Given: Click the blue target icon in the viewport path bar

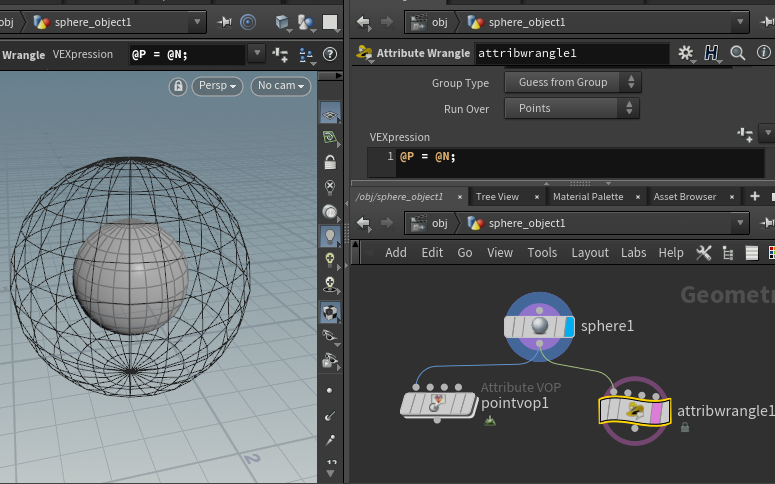Looking at the screenshot, I should 248,22.
